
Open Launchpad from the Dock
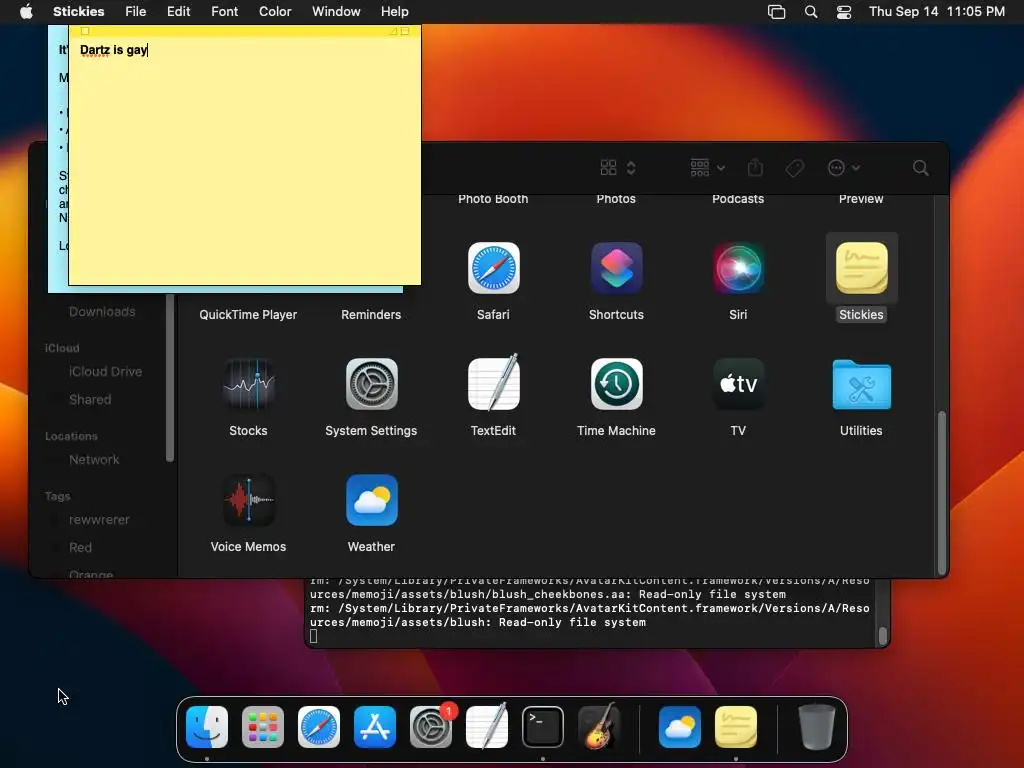tap(263, 727)
